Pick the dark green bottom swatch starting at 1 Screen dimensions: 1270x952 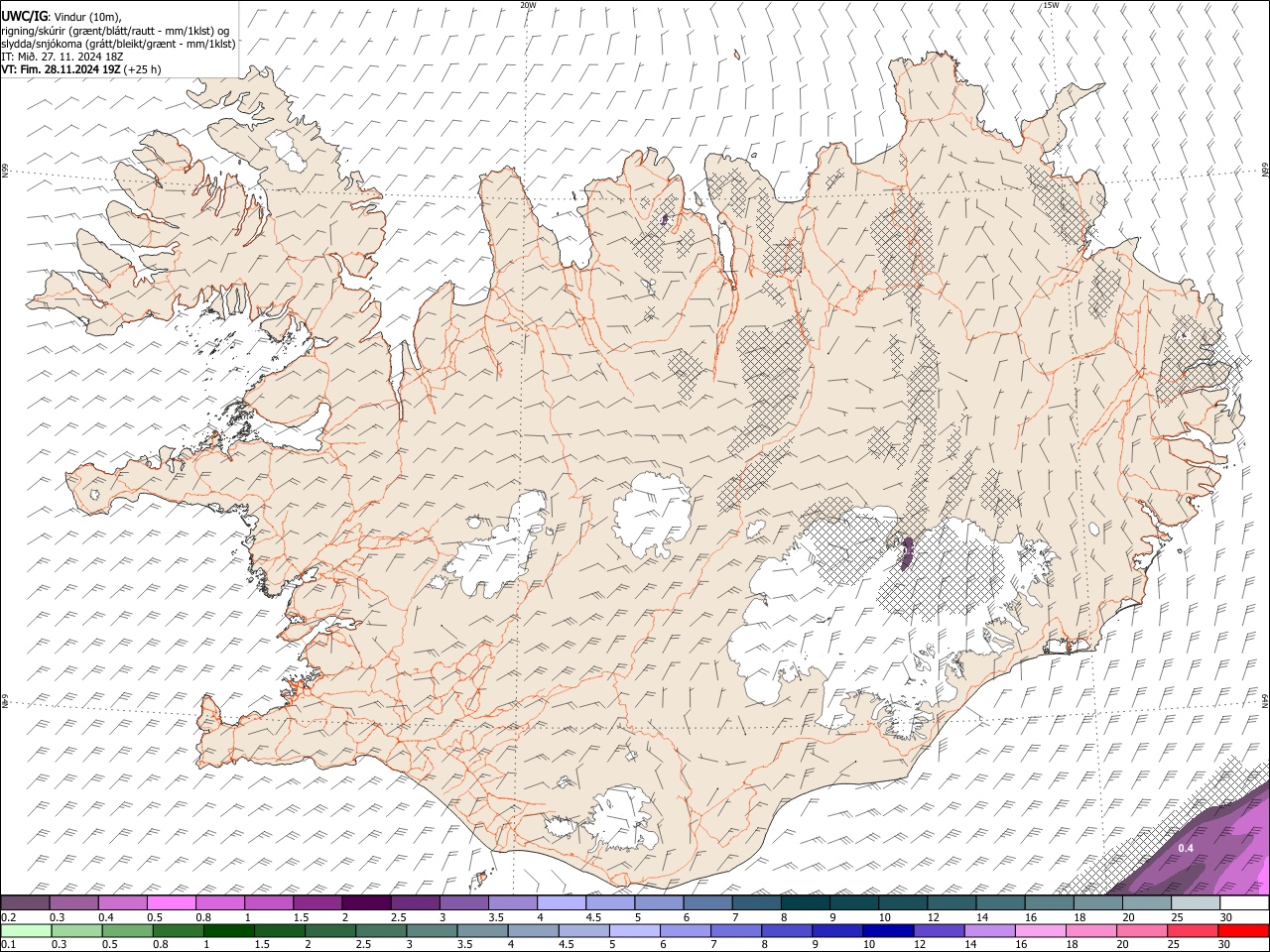[x=228, y=930]
